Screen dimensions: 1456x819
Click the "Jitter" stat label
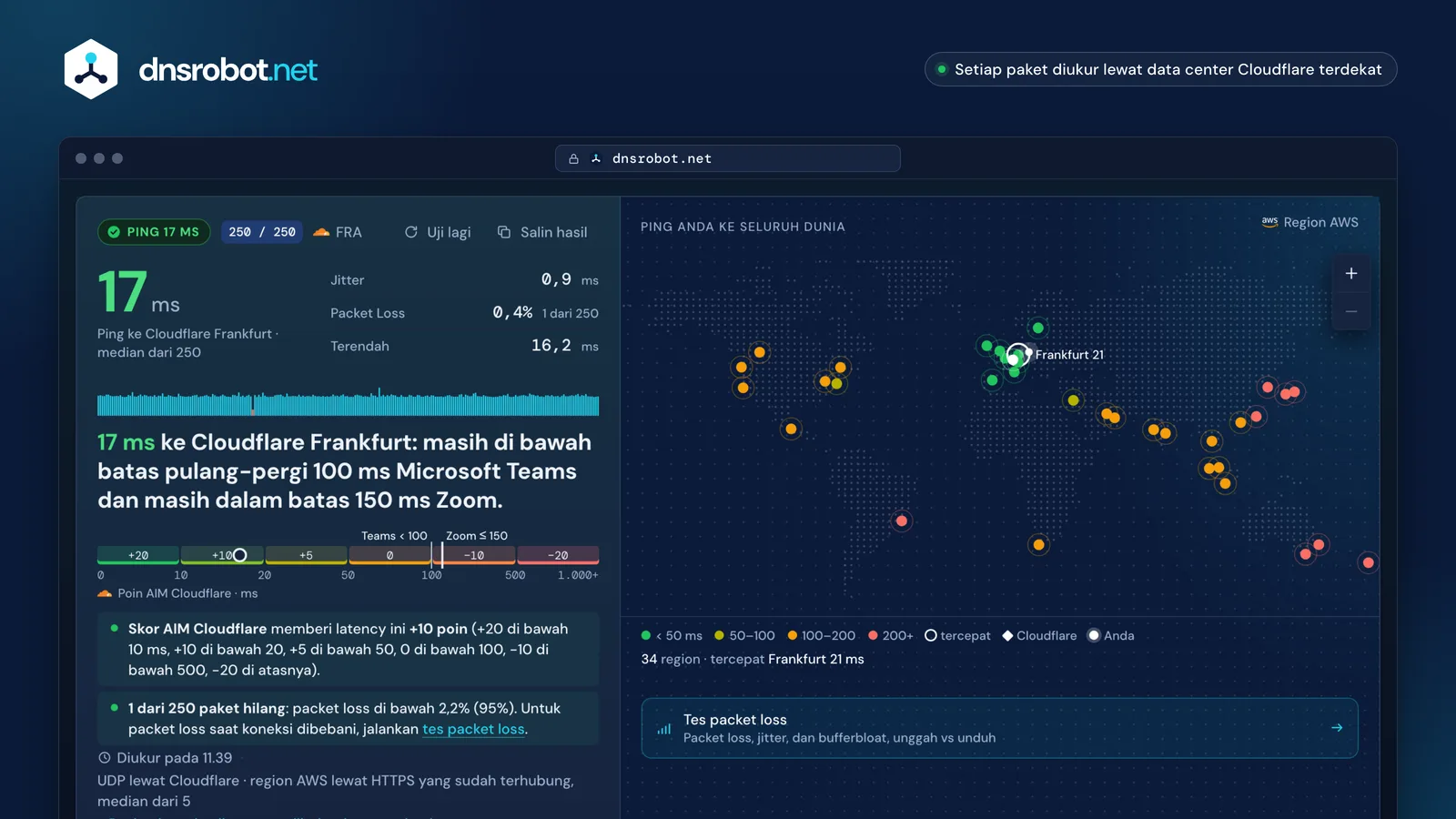pyautogui.click(x=347, y=280)
